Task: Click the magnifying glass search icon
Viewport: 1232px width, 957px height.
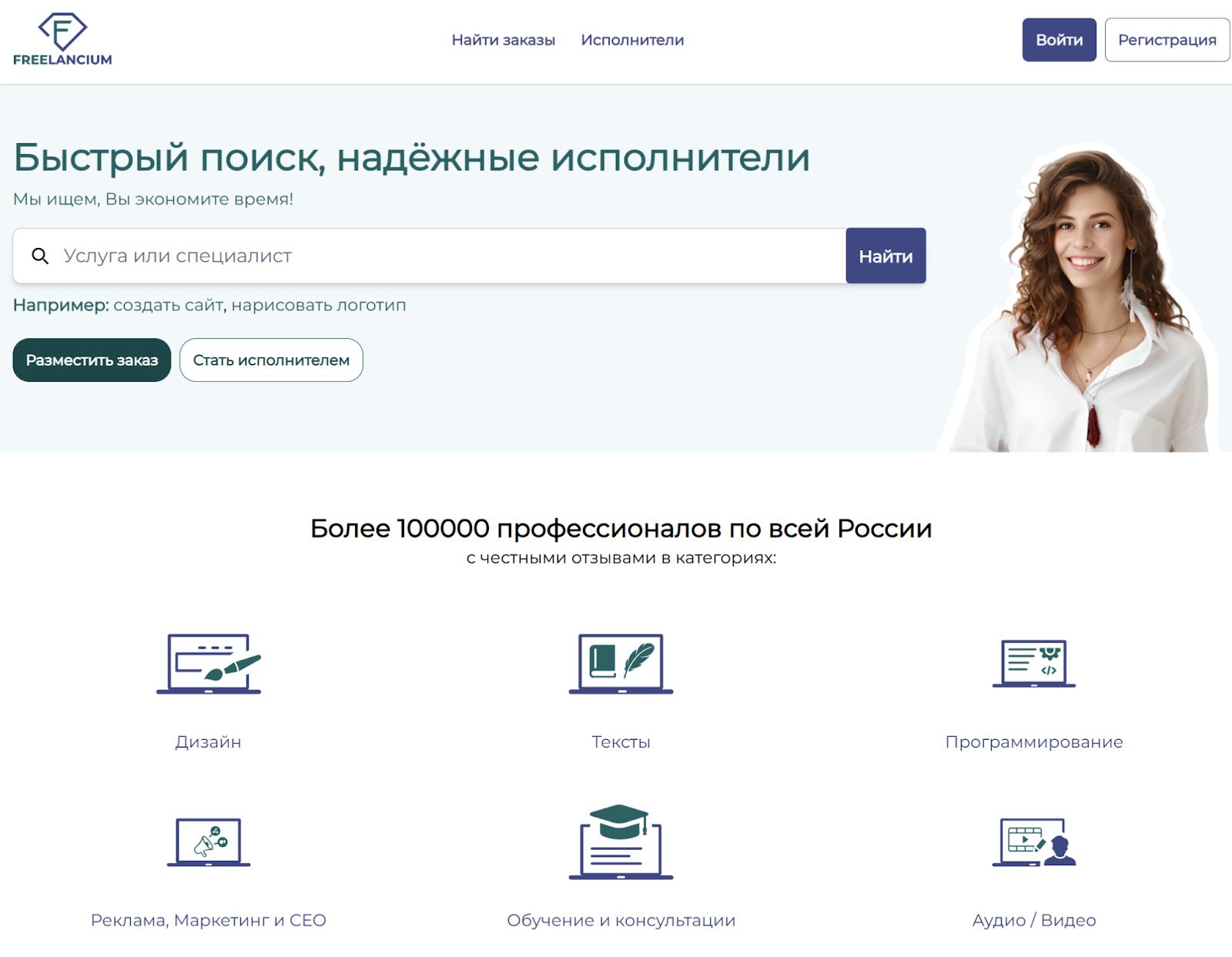Action: click(40, 256)
